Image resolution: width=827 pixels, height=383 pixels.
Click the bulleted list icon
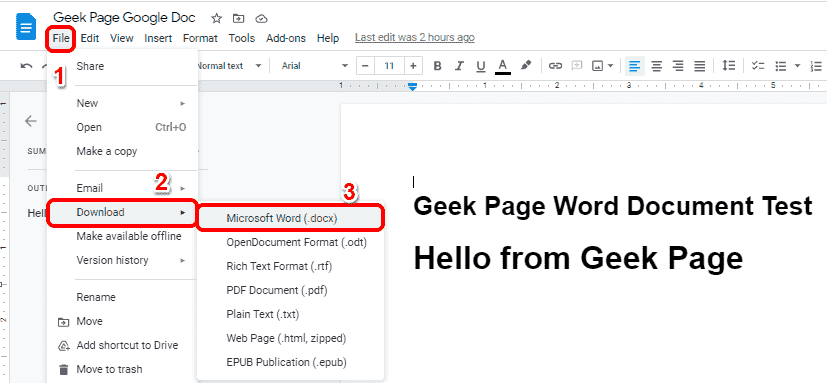tap(781, 66)
